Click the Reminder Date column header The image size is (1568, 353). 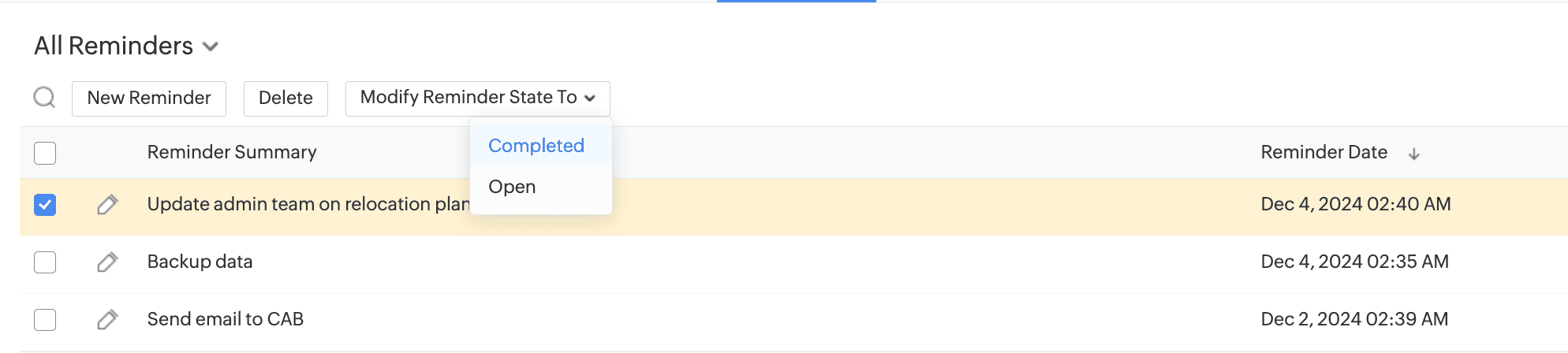click(x=1323, y=152)
